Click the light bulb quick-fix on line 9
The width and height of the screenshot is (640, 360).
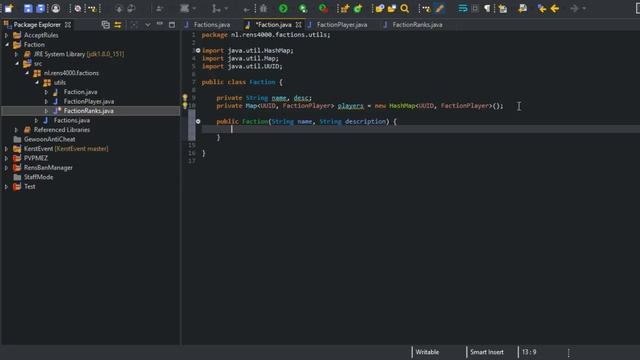tap(185, 98)
